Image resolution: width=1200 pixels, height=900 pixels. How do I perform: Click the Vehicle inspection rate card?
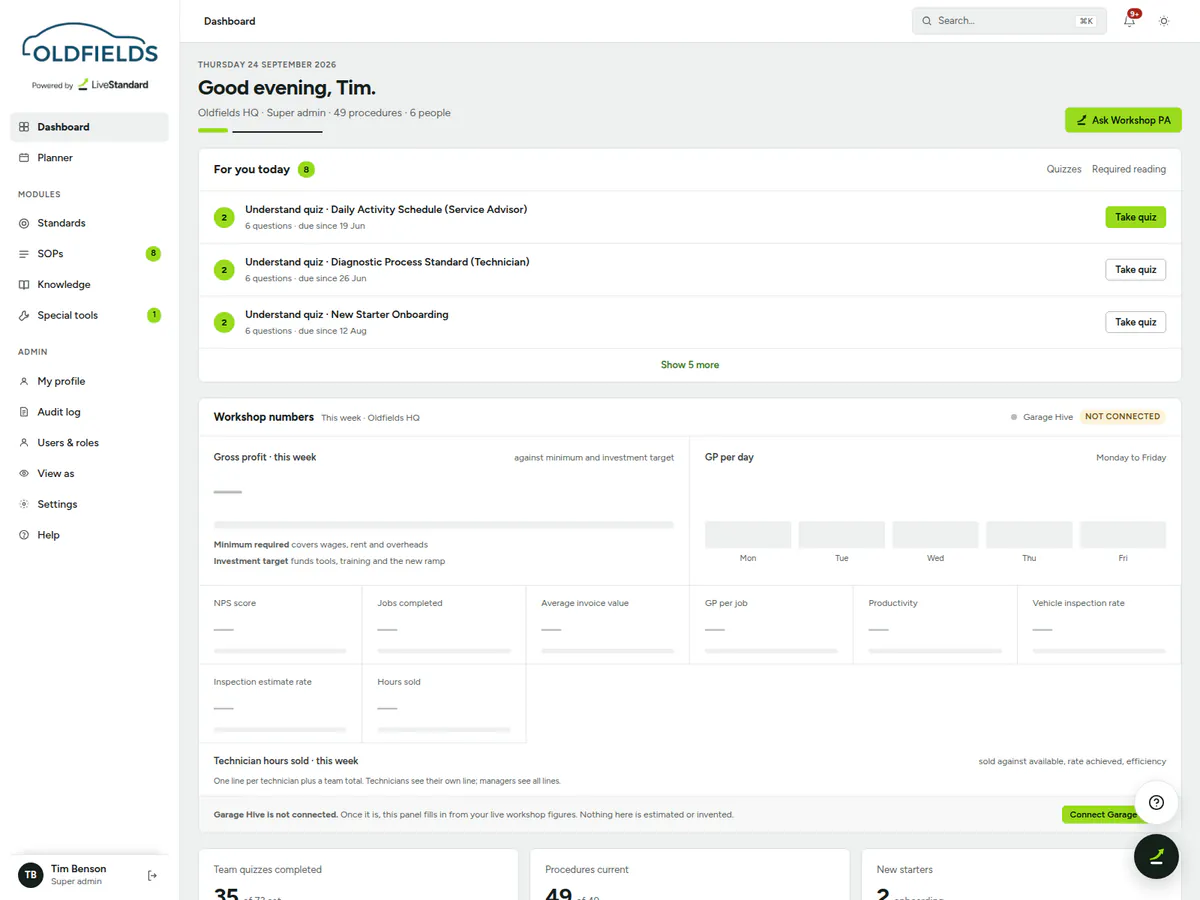coord(1099,625)
